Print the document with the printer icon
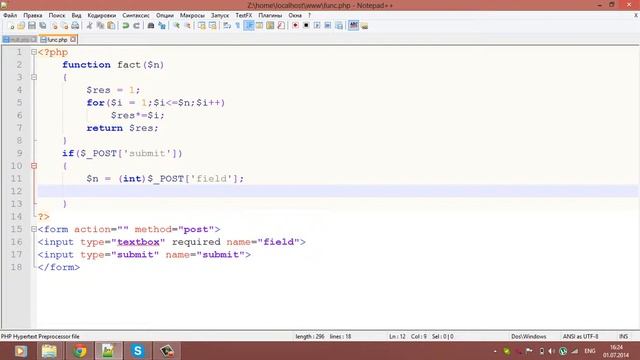This screenshot has height=360, width=640. coord(75,26)
